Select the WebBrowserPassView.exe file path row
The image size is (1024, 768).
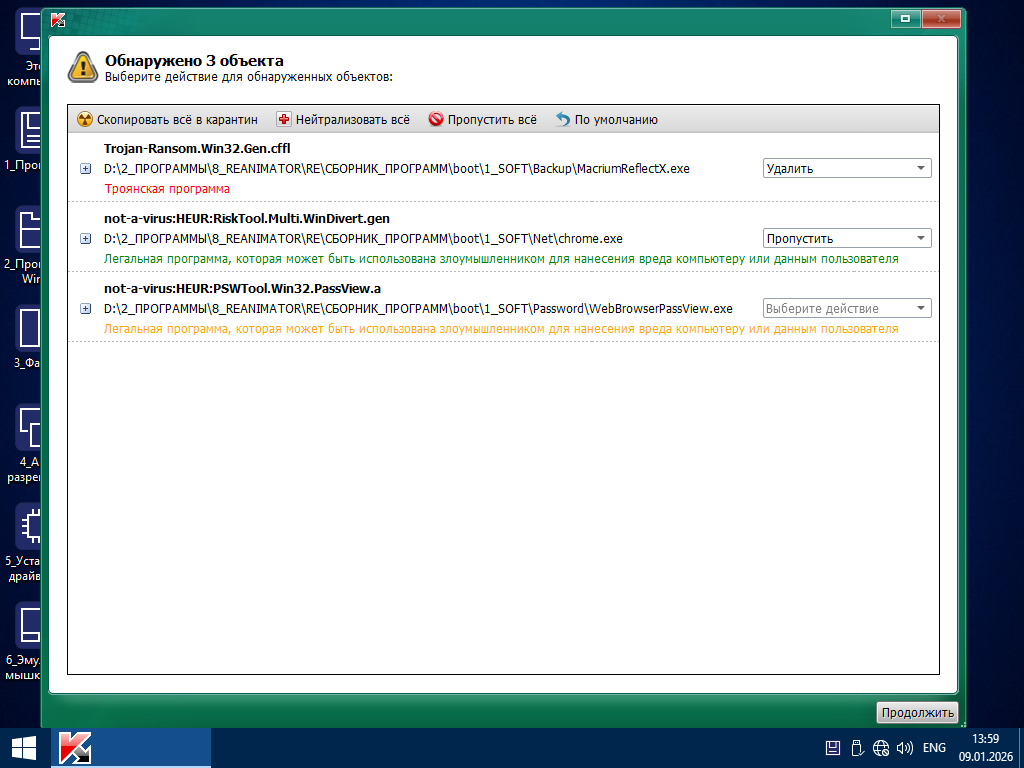tap(418, 309)
